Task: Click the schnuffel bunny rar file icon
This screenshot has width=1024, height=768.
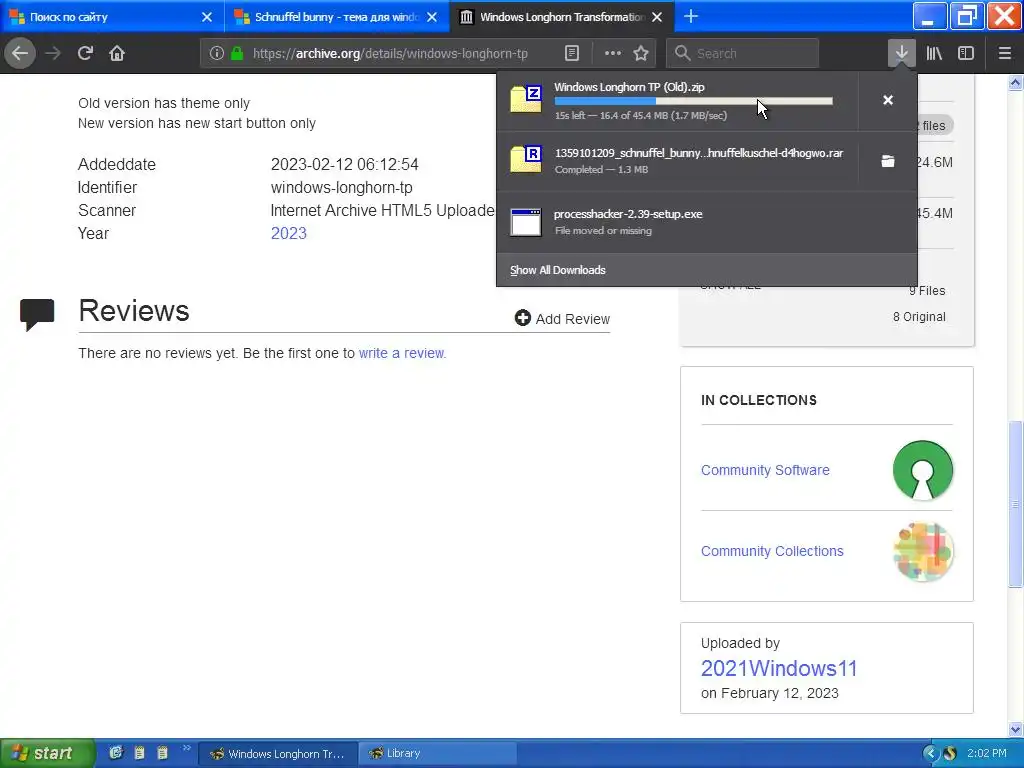Action: [526, 160]
